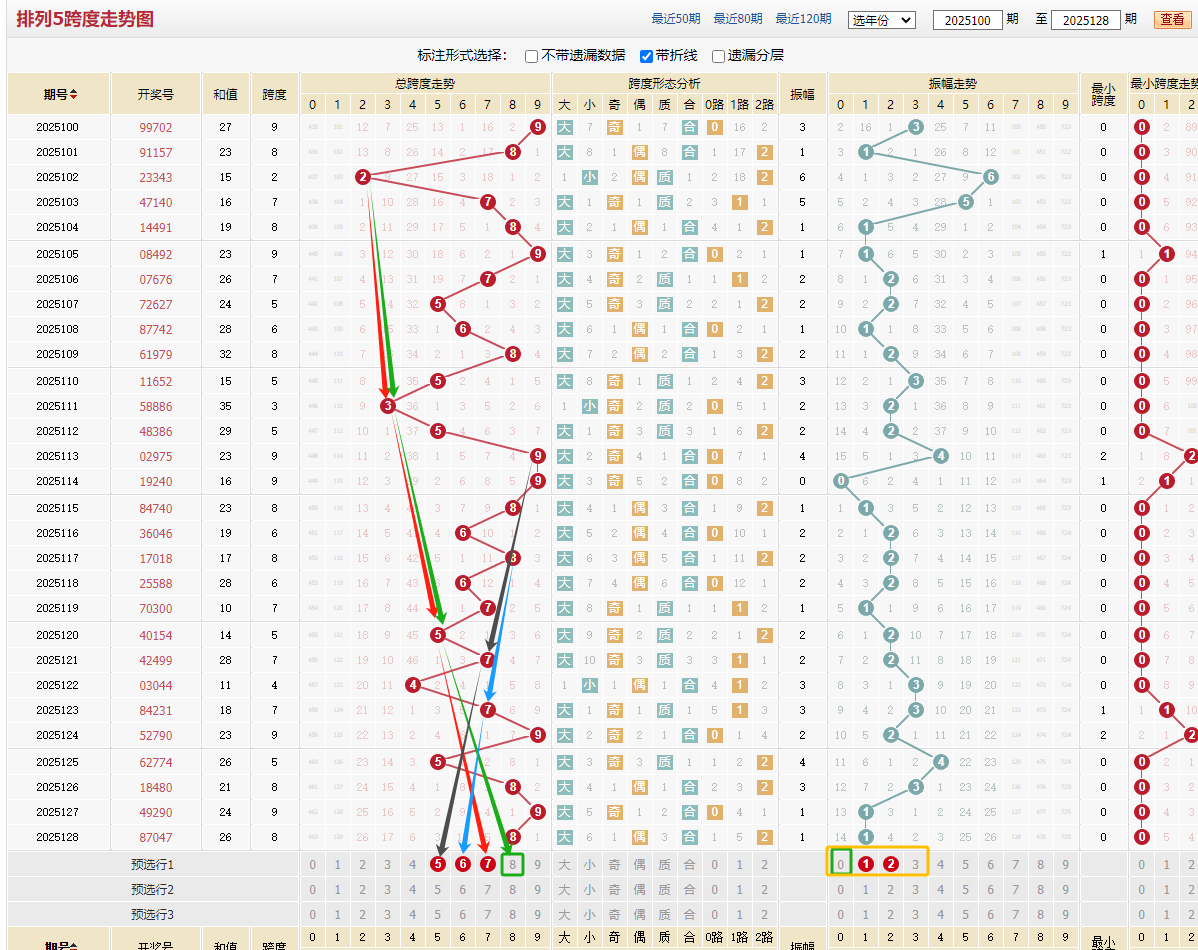
Task: Focus the start period field showing 2025100
Action: pyautogui.click(x=967, y=20)
